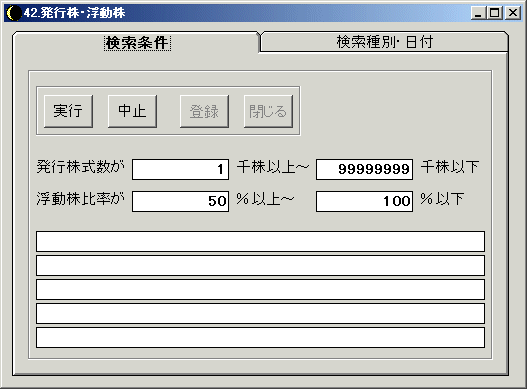
Task: Click the 千株以上～ label
Action: [x=273, y=167]
